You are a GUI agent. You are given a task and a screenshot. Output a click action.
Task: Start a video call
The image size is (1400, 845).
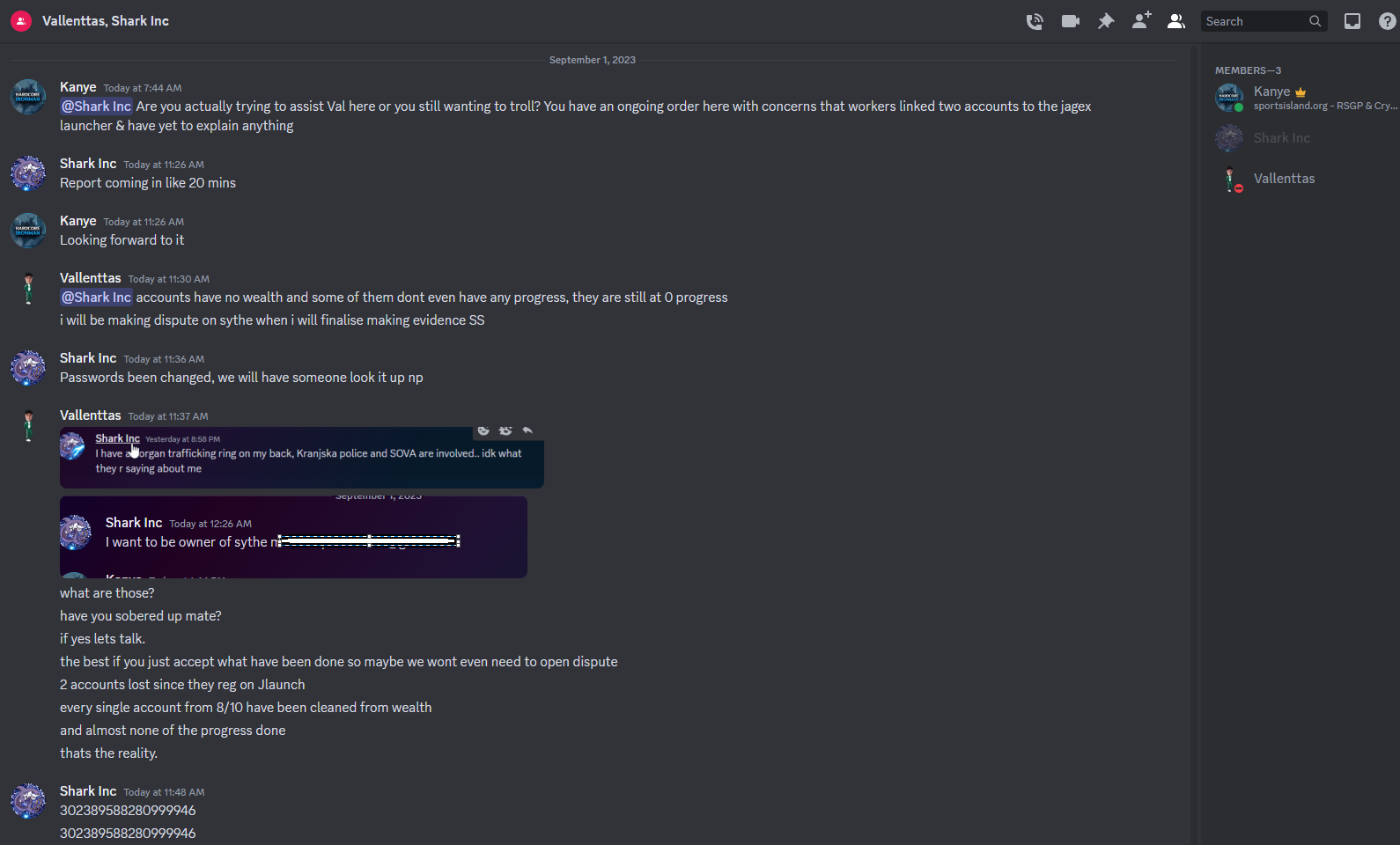pyautogui.click(x=1071, y=21)
